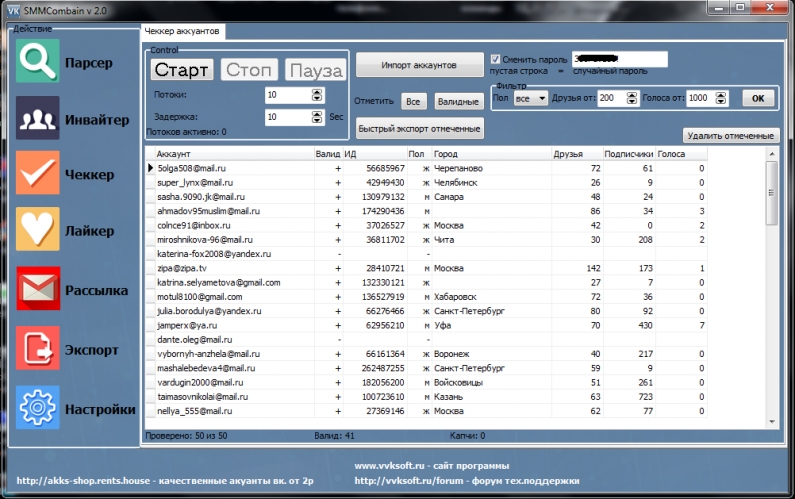The height and width of the screenshot is (499, 795).
Task: Open the Парсер magnifier icon
Action: click(38, 61)
